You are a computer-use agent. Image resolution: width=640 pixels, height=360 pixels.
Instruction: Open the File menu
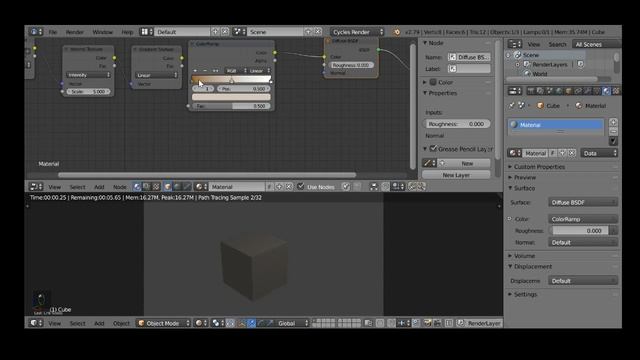tap(53, 32)
